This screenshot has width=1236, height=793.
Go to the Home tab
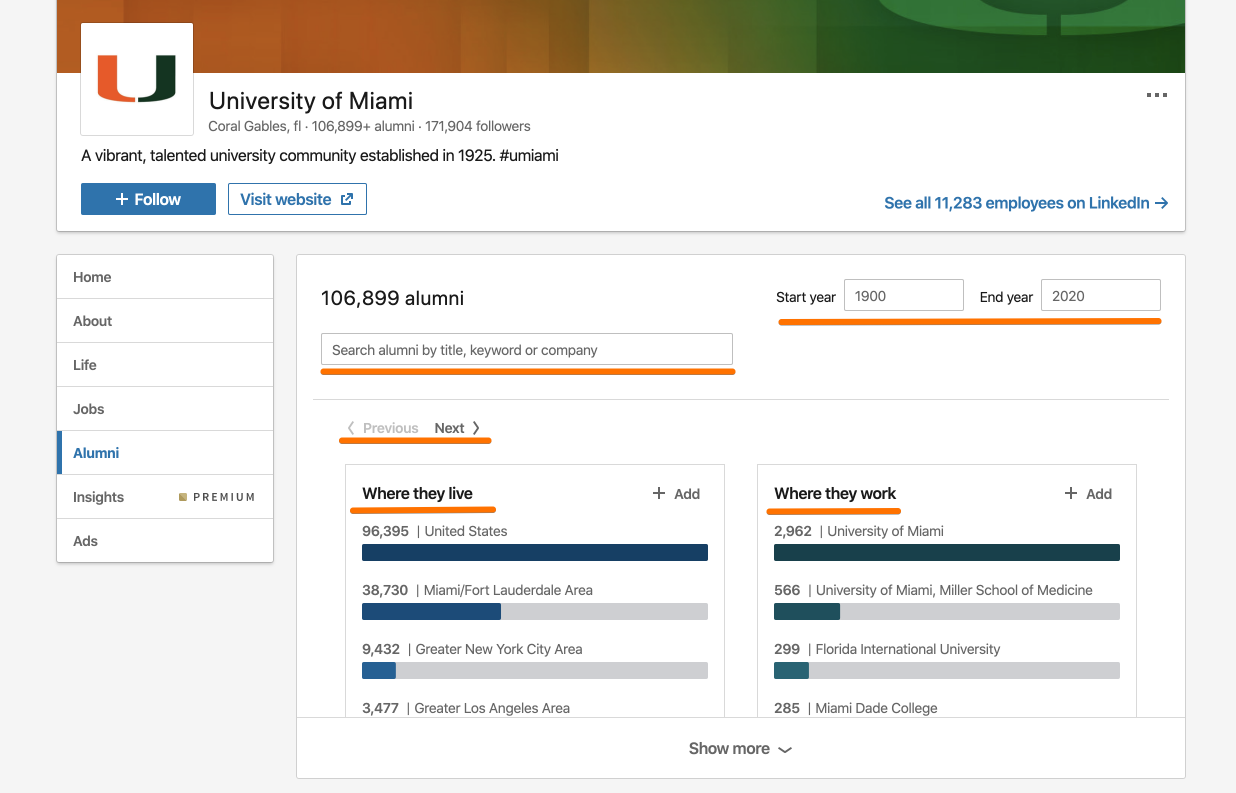[x=165, y=277]
